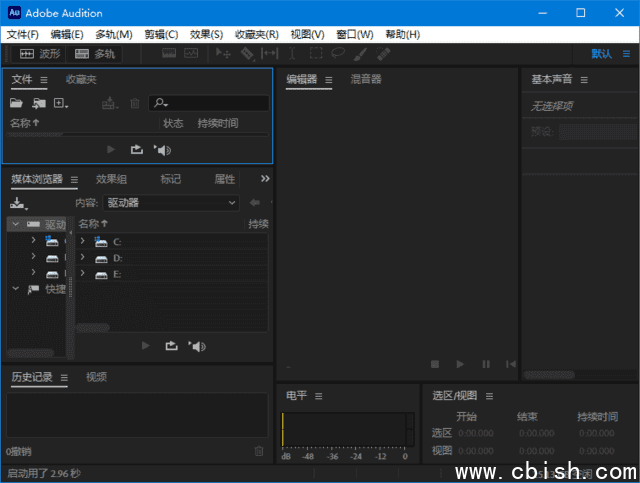
Task: Click Play button in 编辑器 transport
Action: coord(460,364)
